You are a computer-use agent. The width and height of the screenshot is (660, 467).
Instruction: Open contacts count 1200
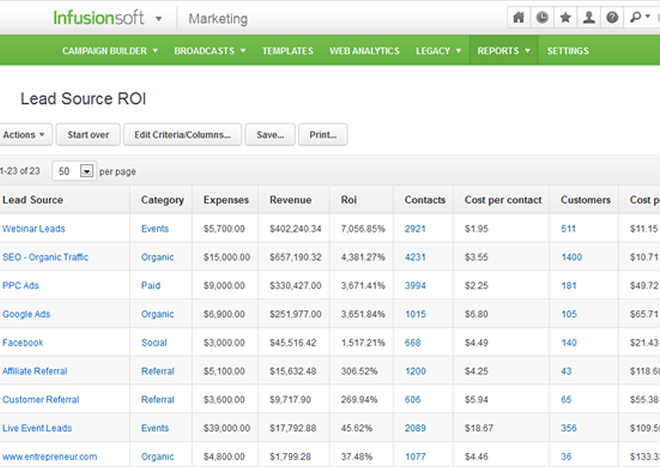(415, 371)
